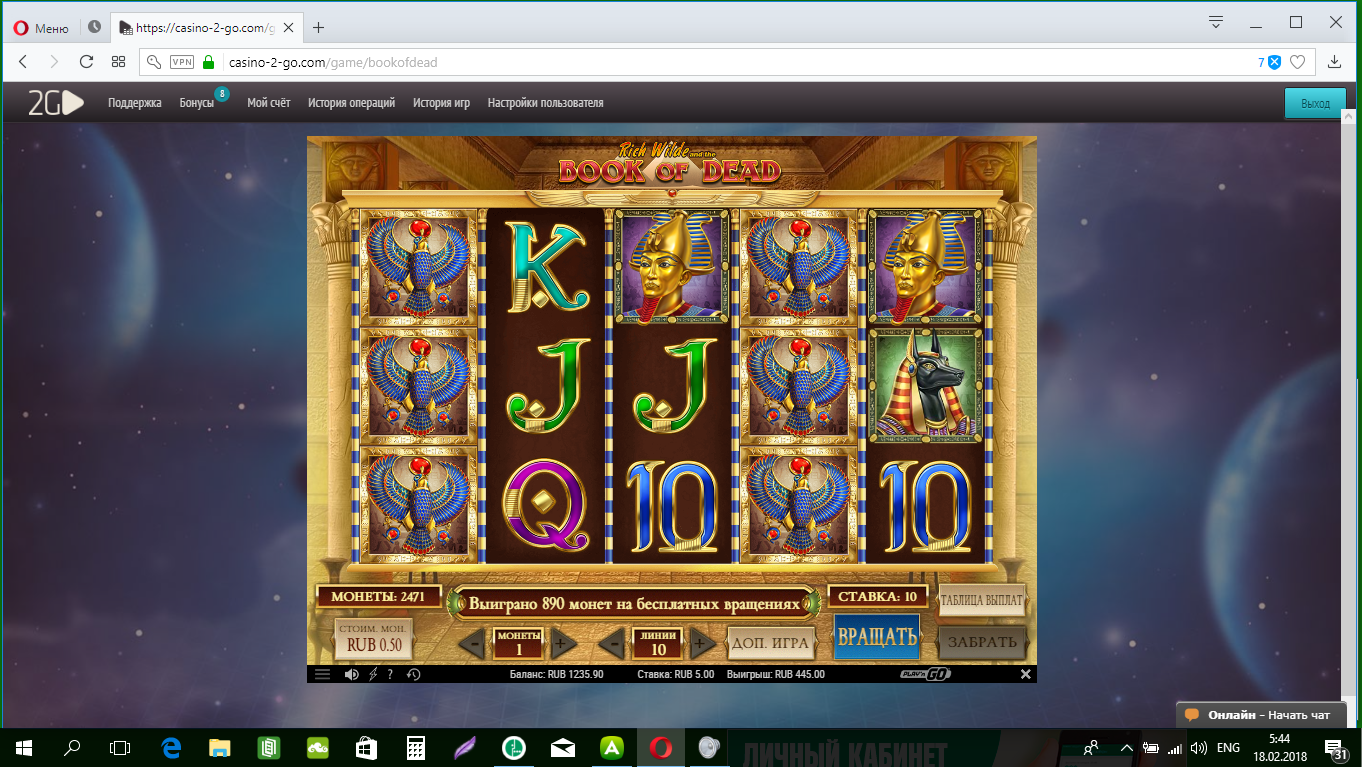Click the ВРАЩАТЬ spin button
The height and width of the screenshot is (767, 1362).
(876, 636)
